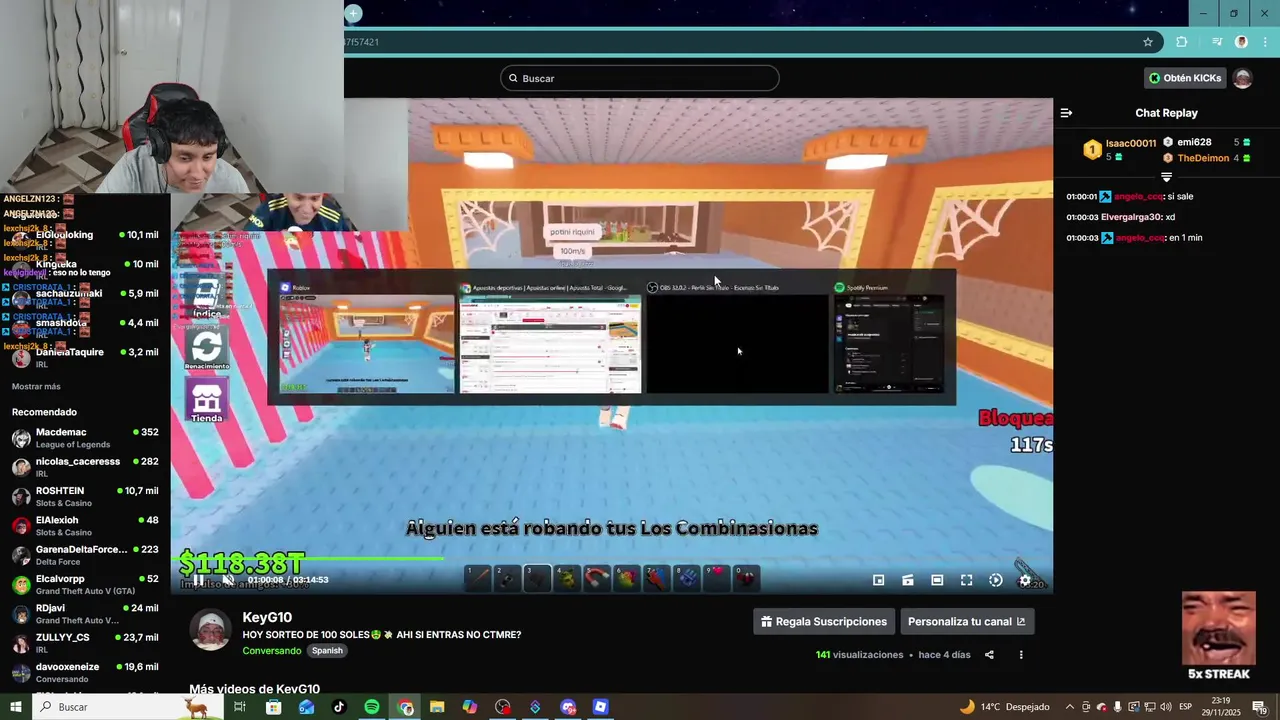1280x720 pixels.
Task: Open Task View on the taskbar
Action: [x=240, y=707]
